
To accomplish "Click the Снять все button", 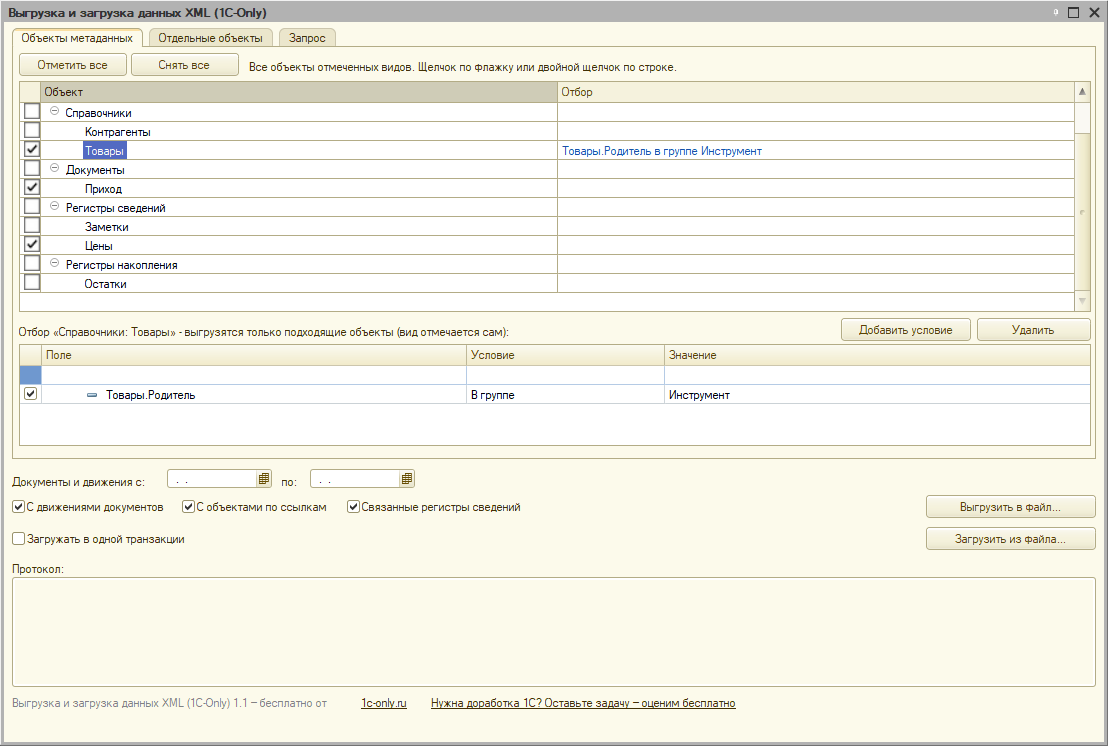I will 184,65.
